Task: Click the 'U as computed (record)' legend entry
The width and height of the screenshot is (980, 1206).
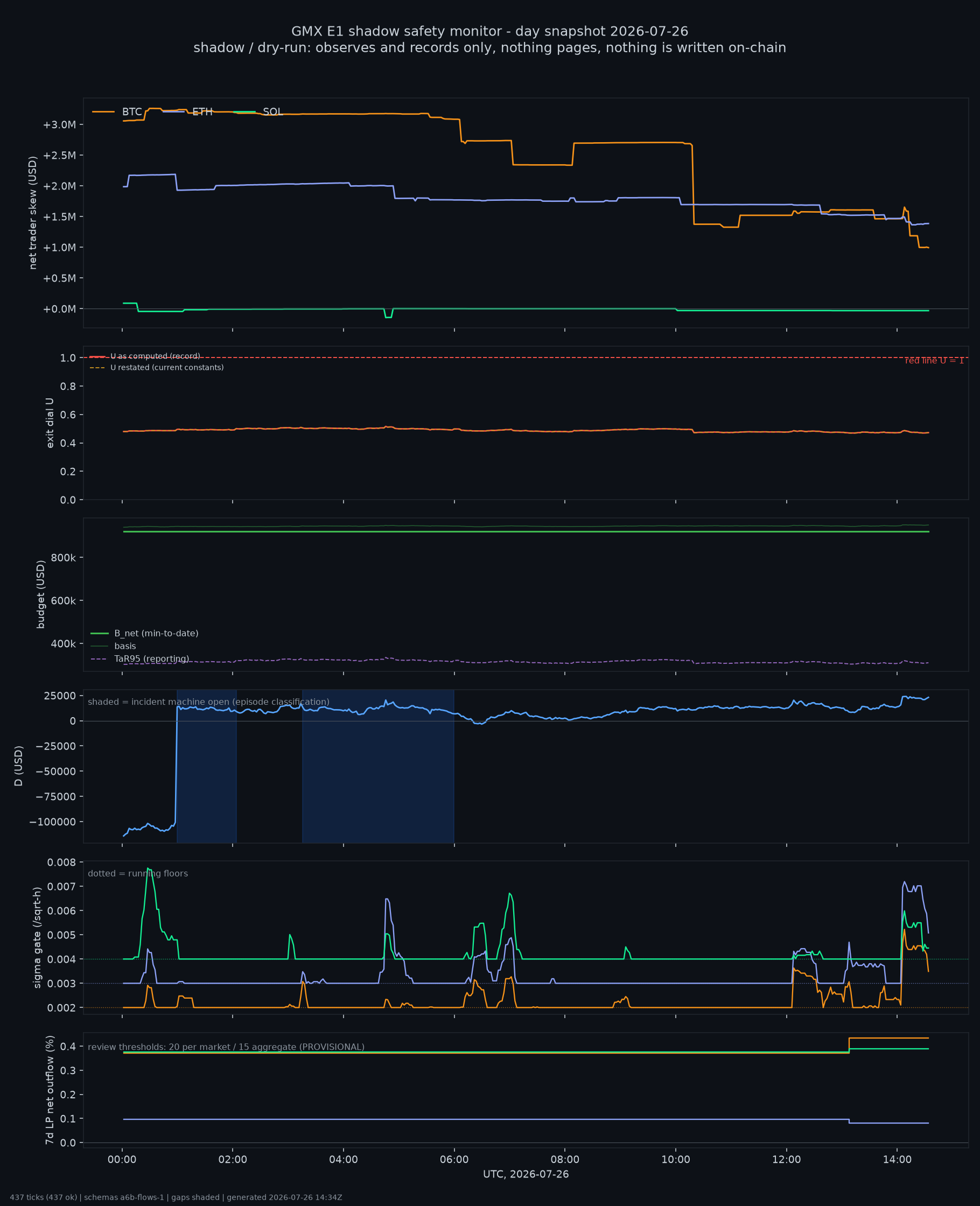Action: (x=155, y=356)
